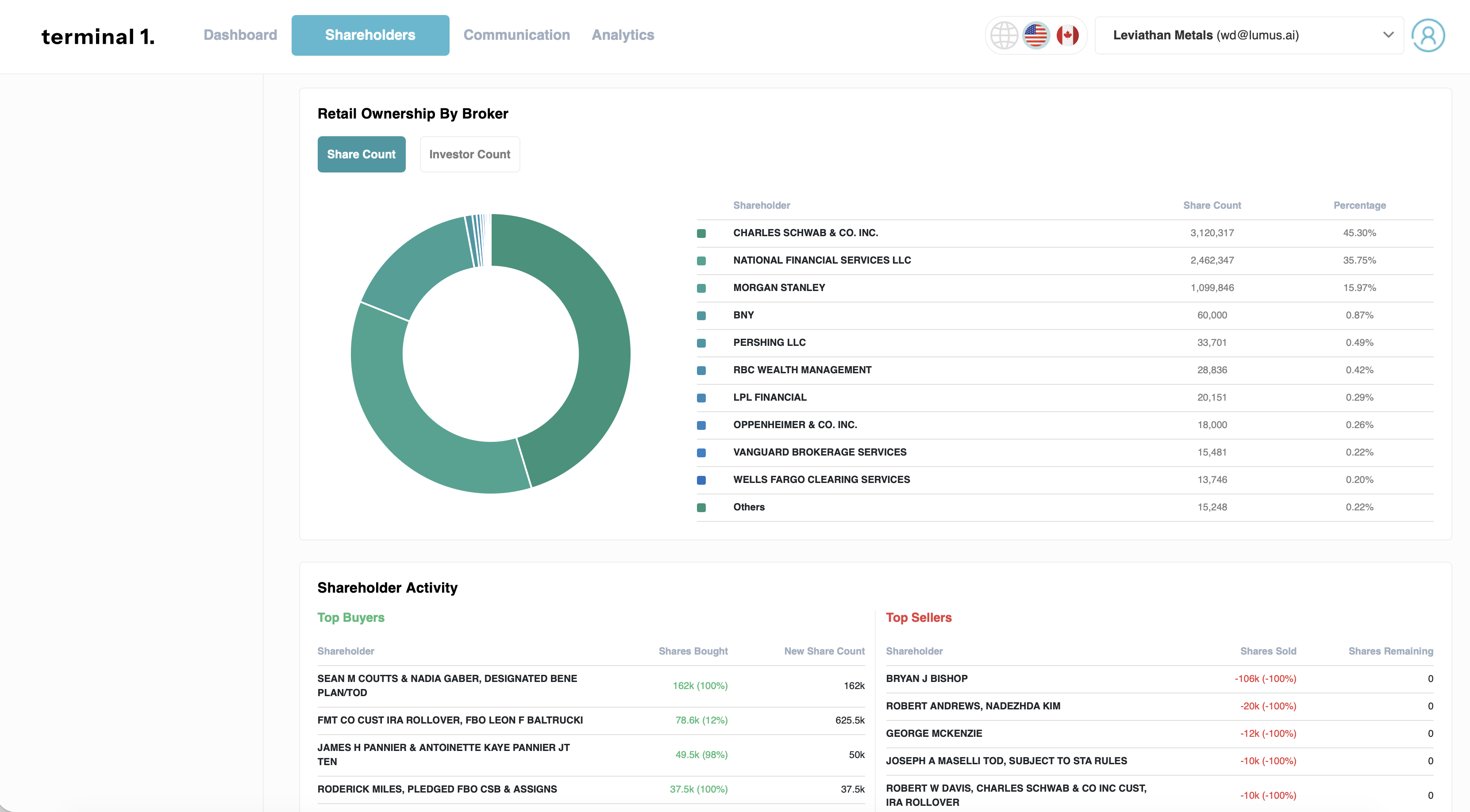Click the Shares Remaining column header
Image resolution: width=1470 pixels, height=812 pixels.
(x=1391, y=651)
